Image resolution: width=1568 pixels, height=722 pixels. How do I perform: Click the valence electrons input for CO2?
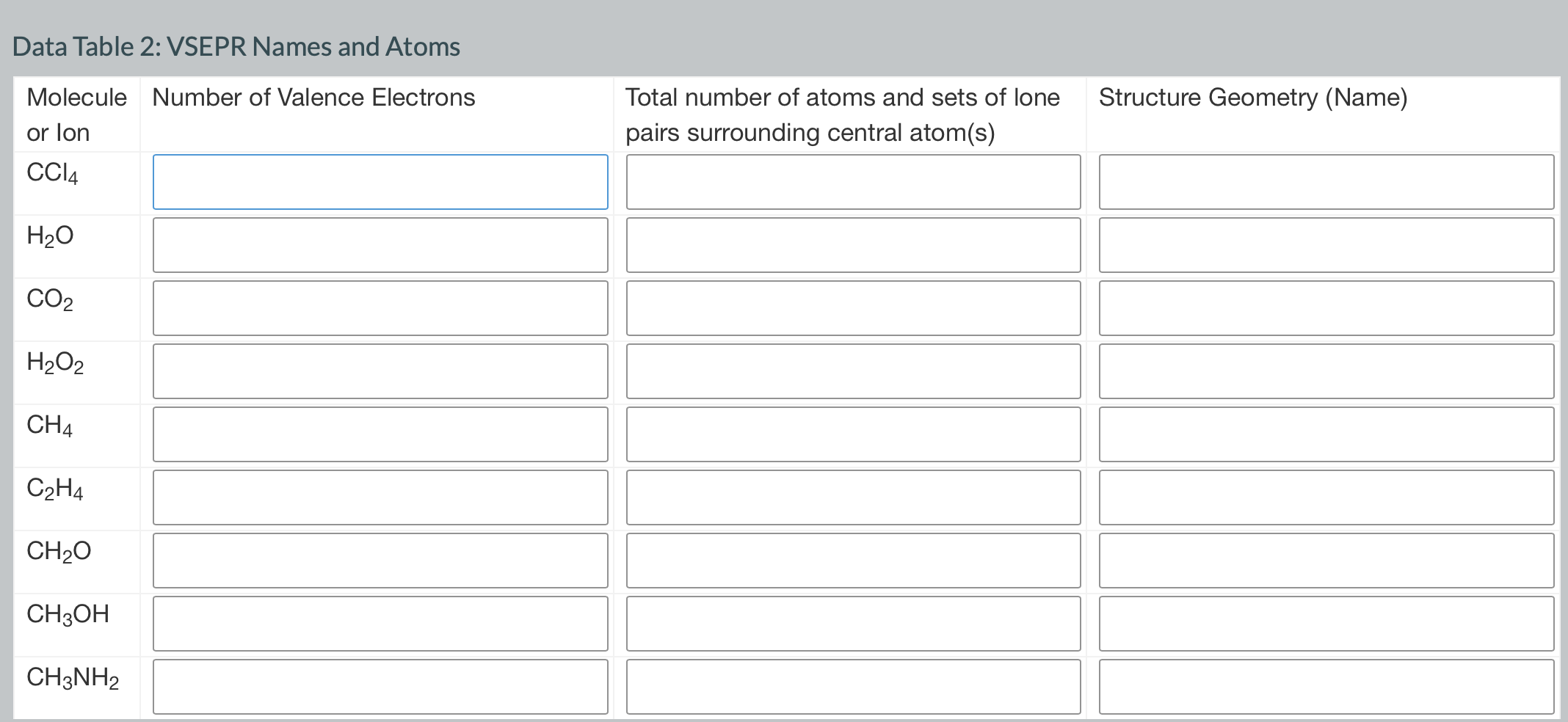[x=380, y=307]
